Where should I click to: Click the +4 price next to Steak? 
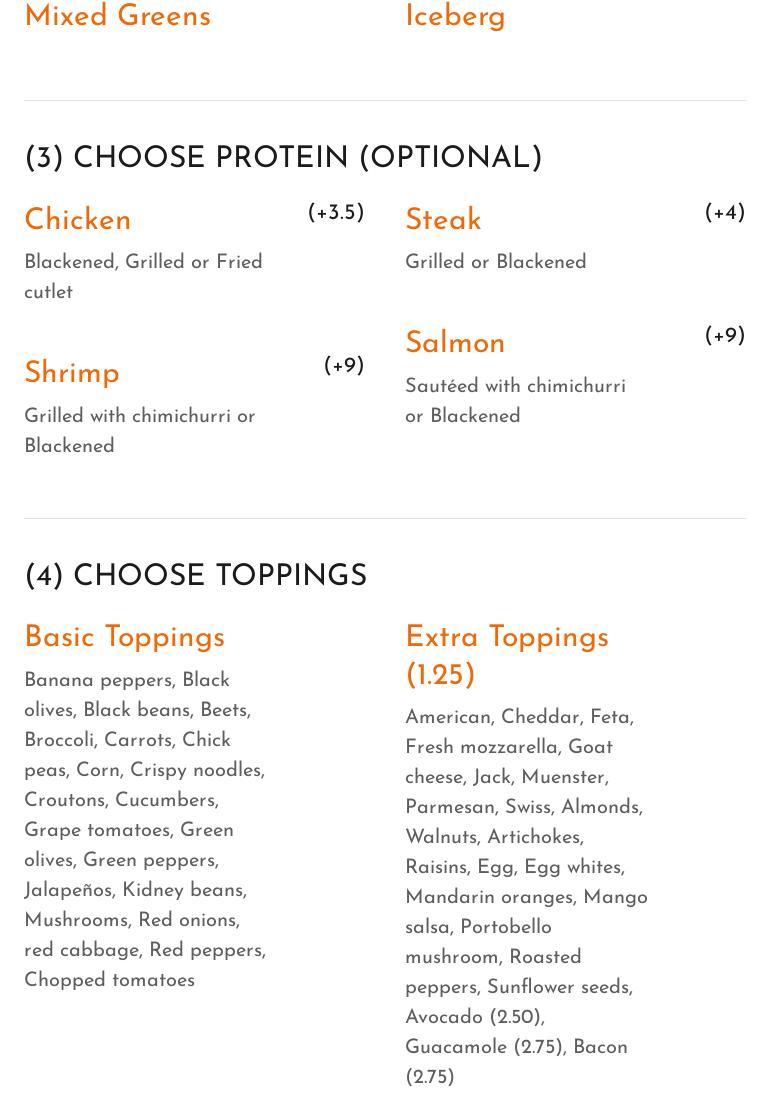pos(725,213)
